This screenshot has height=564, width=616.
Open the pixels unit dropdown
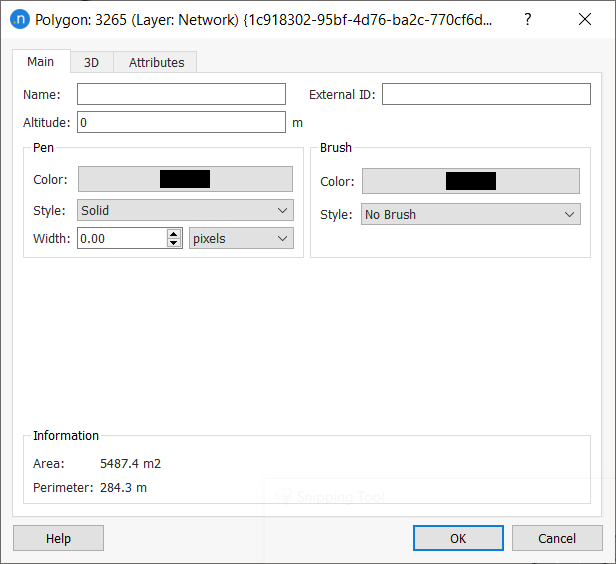pos(241,239)
